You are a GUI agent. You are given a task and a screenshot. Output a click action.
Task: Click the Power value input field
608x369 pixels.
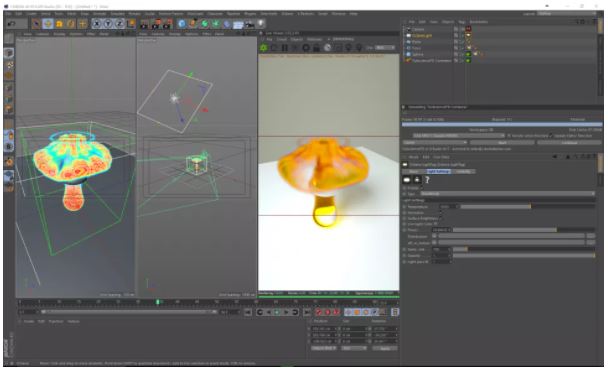pyautogui.click(x=440, y=230)
